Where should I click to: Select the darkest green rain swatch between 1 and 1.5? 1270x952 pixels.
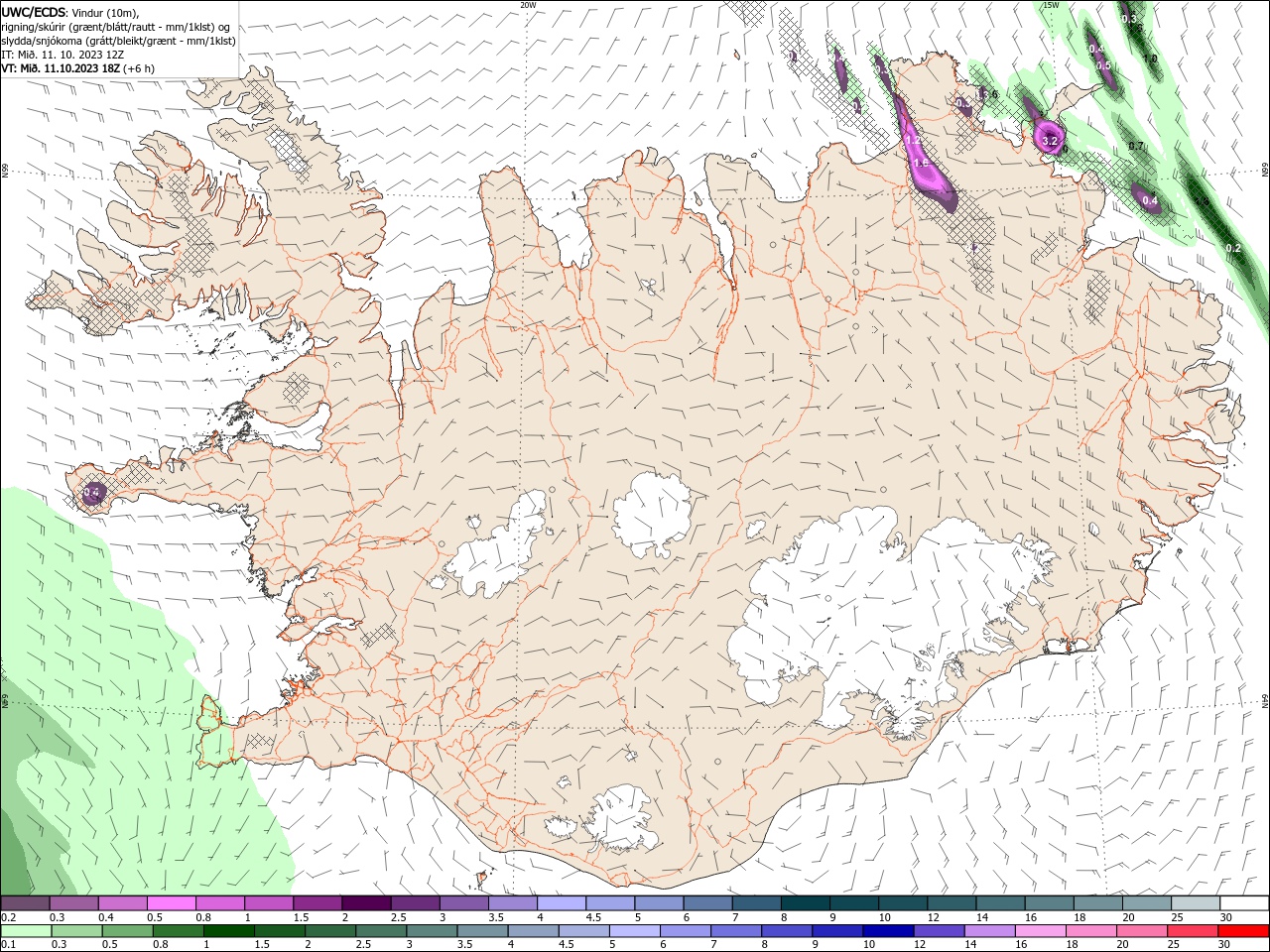[x=227, y=931]
